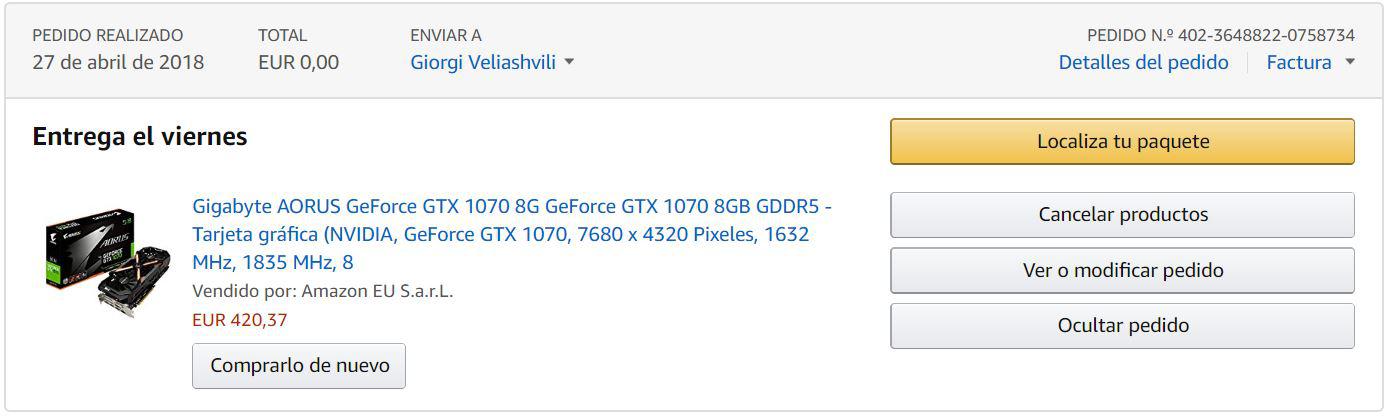Open the Giorgi Veliashvili recipient name link
Screen dimensions: 1391x418
[483, 63]
